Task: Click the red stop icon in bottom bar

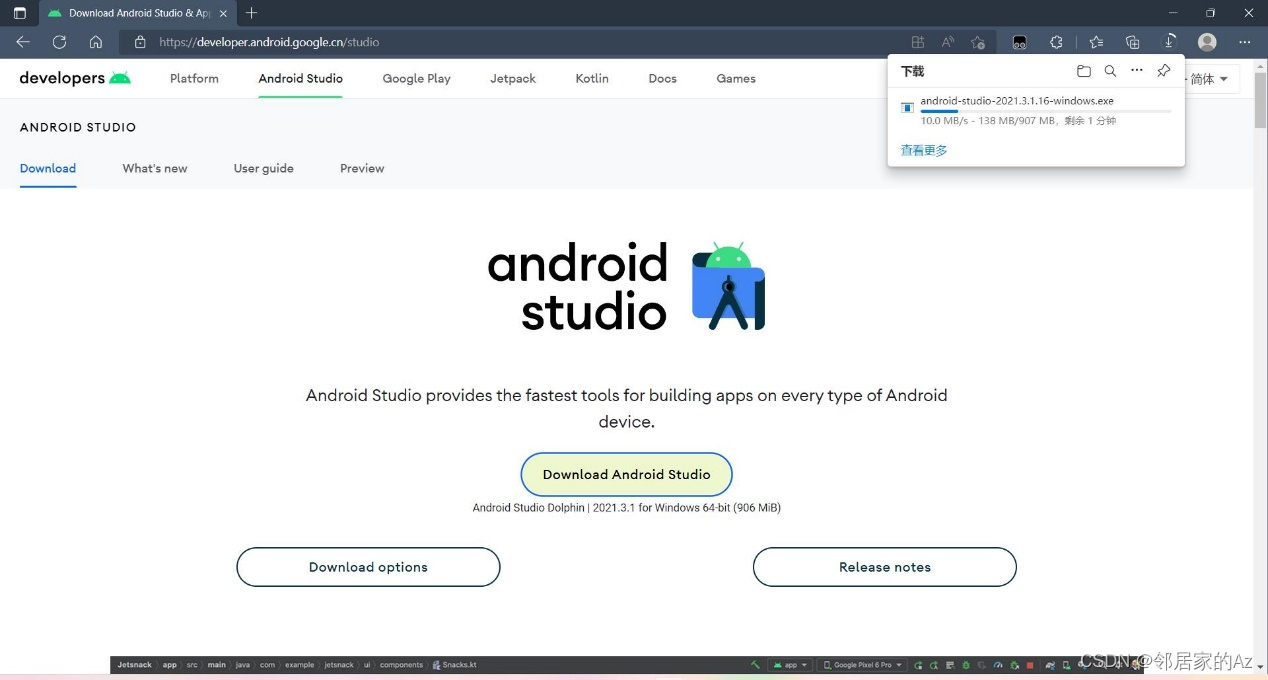Action: (1030, 665)
